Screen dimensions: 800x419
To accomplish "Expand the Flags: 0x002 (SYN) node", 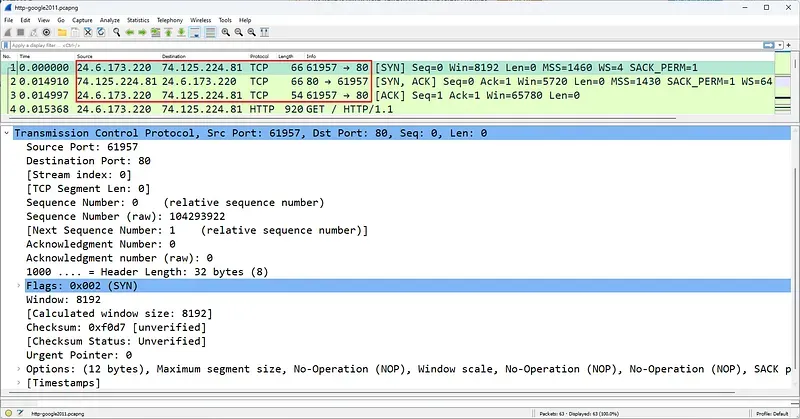I will pyautogui.click(x=19, y=286).
